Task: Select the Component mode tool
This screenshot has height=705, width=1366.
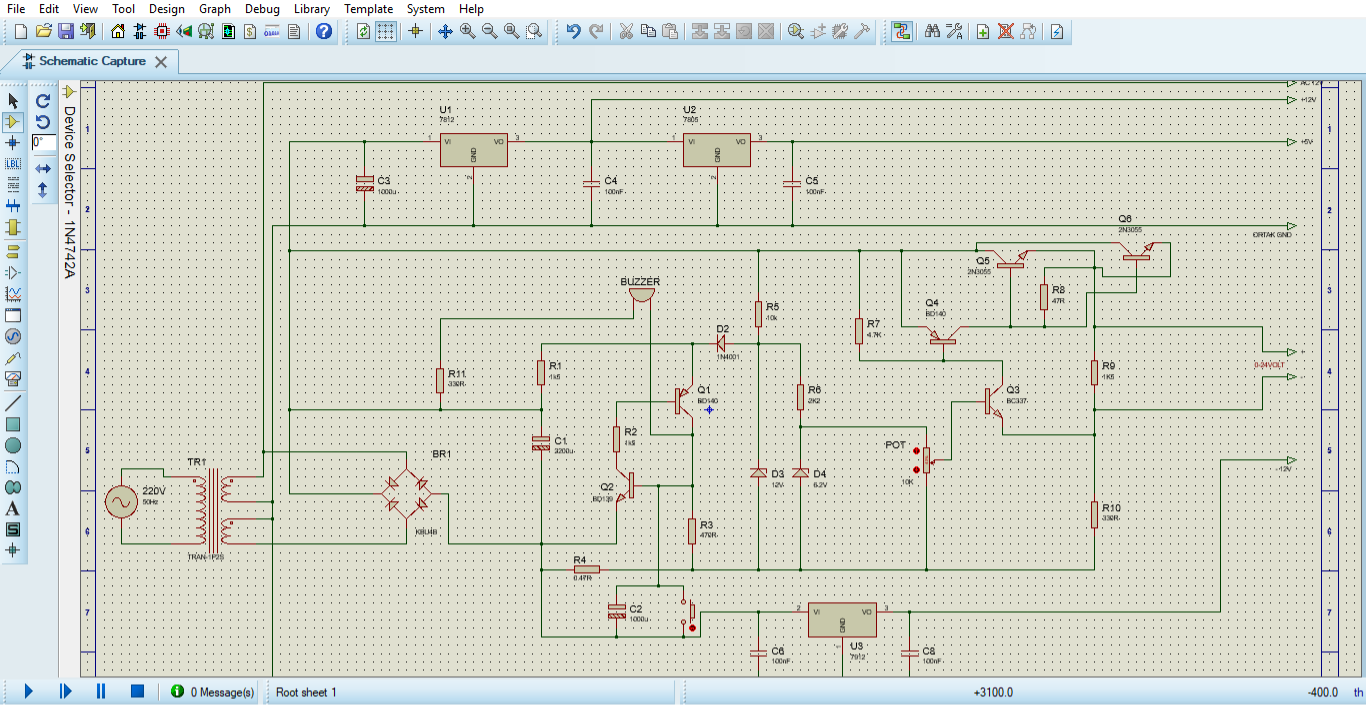Action: 13,122
